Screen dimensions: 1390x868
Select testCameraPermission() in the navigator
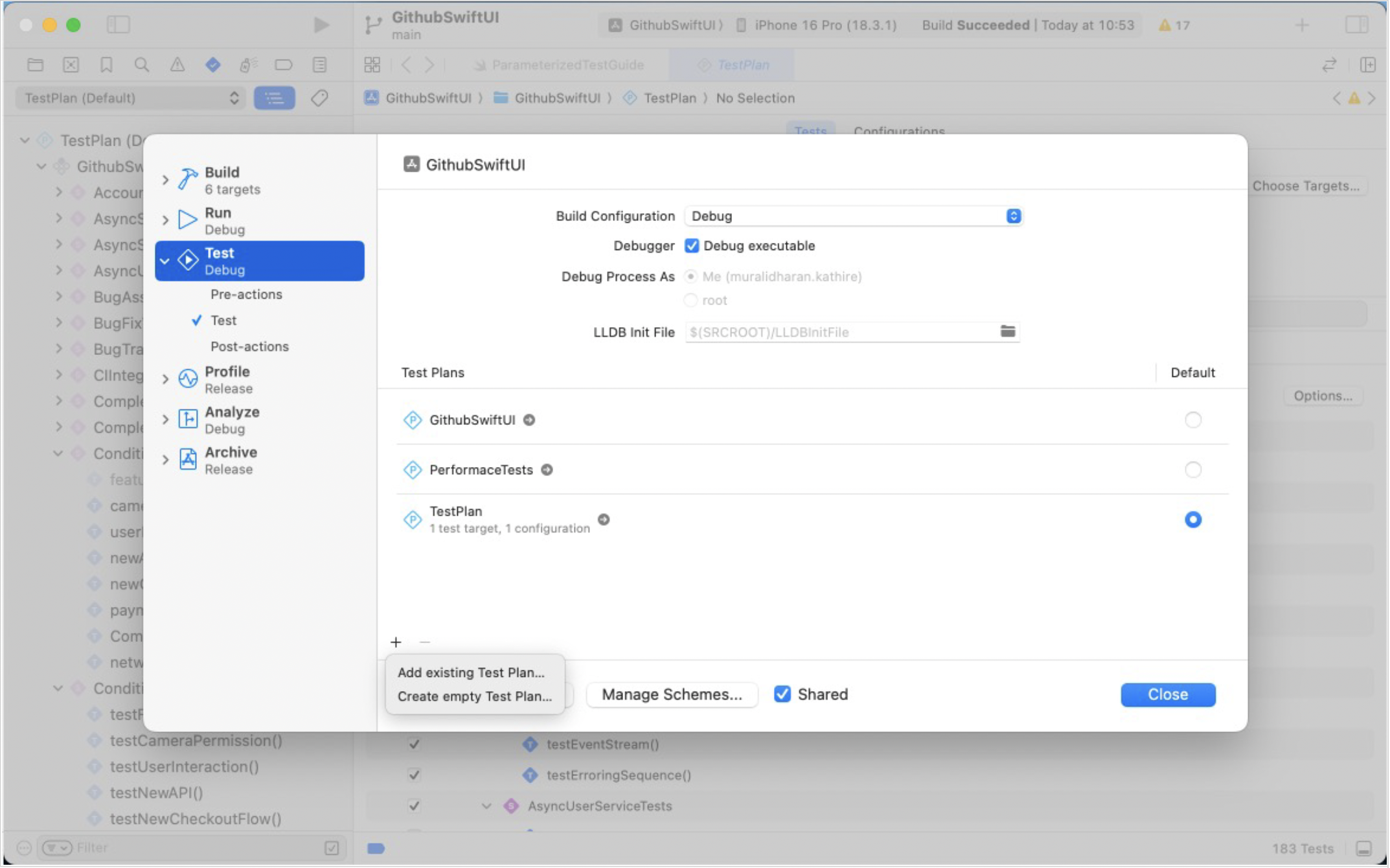[196, 741]
